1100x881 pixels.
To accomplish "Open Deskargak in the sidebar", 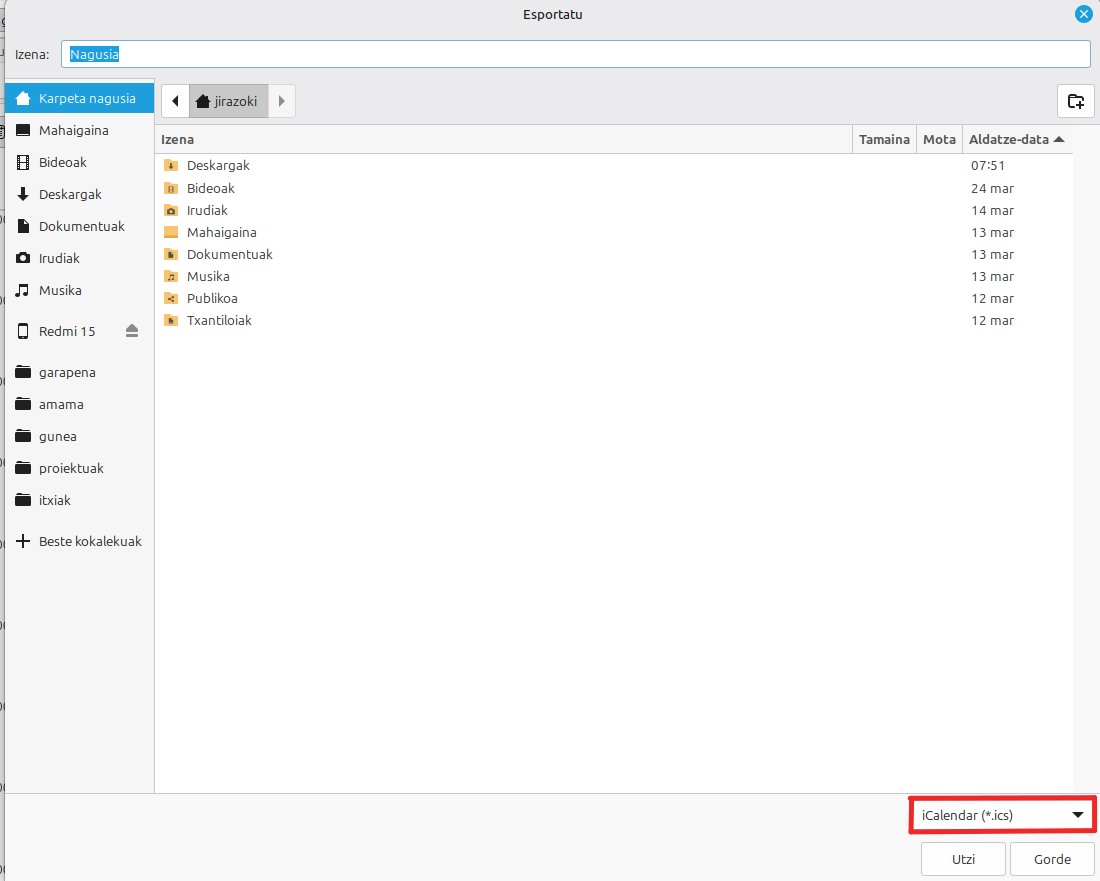I will point(70,194).
